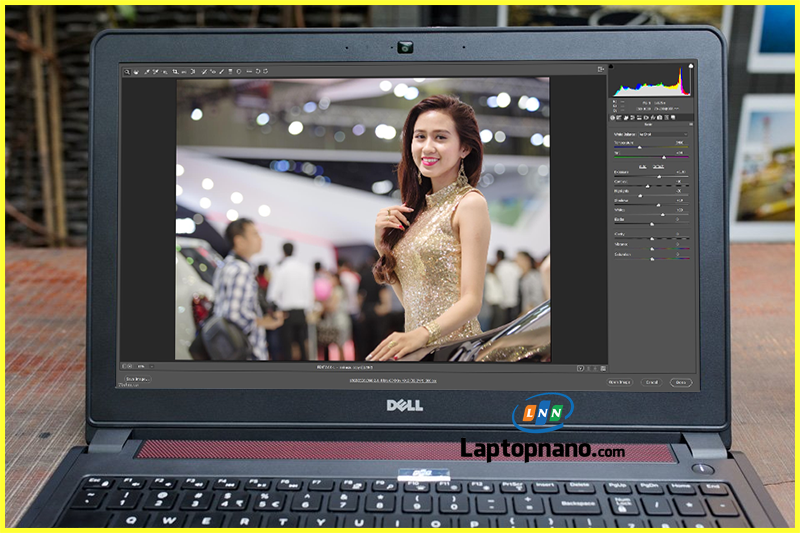This screenshot has width=800, height=533.
Task: Click the Save Image button
Action: coord(137,379)
